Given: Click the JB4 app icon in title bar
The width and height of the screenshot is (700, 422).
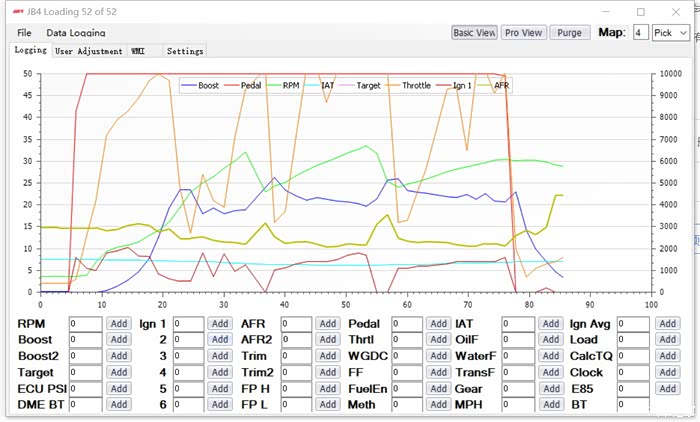Looking at the screenshot, I should point(12,12).
